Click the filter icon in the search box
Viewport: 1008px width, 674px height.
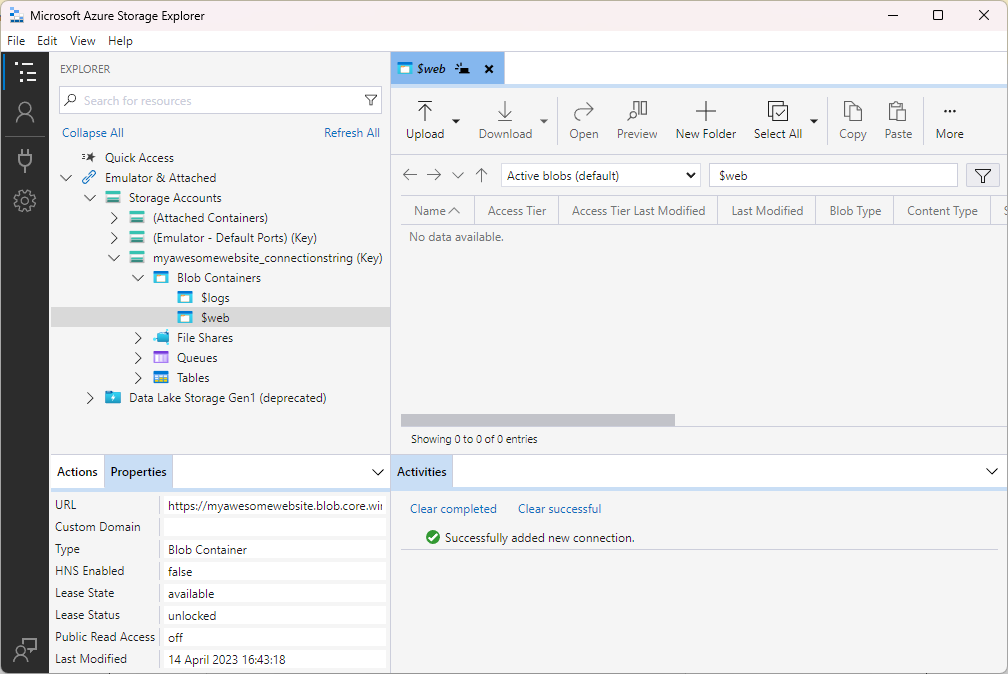[371, 100]
